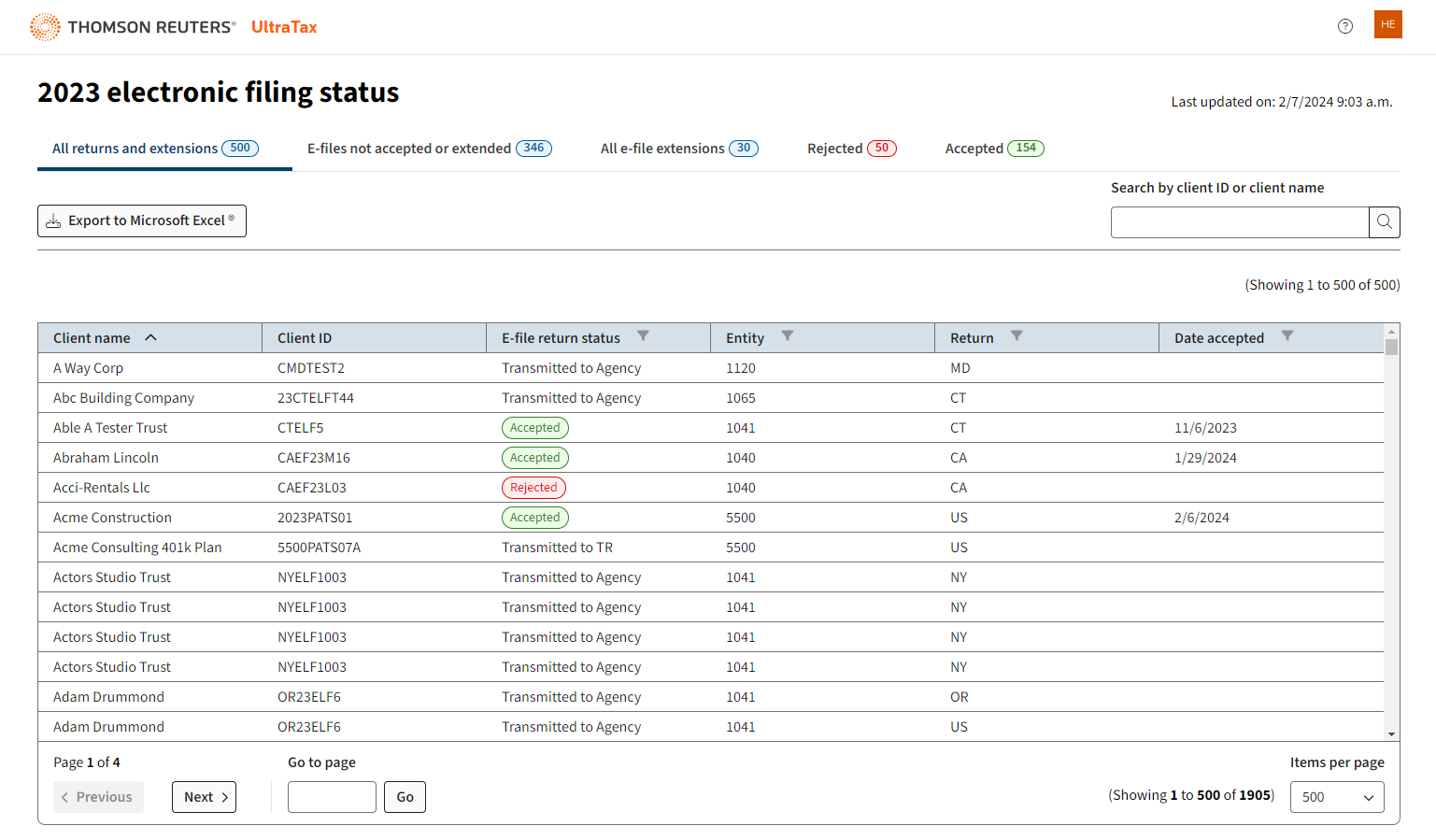
Task: Open E-files not accepted or extended tab
Action: pyautogui.click(x=429, y=149)
